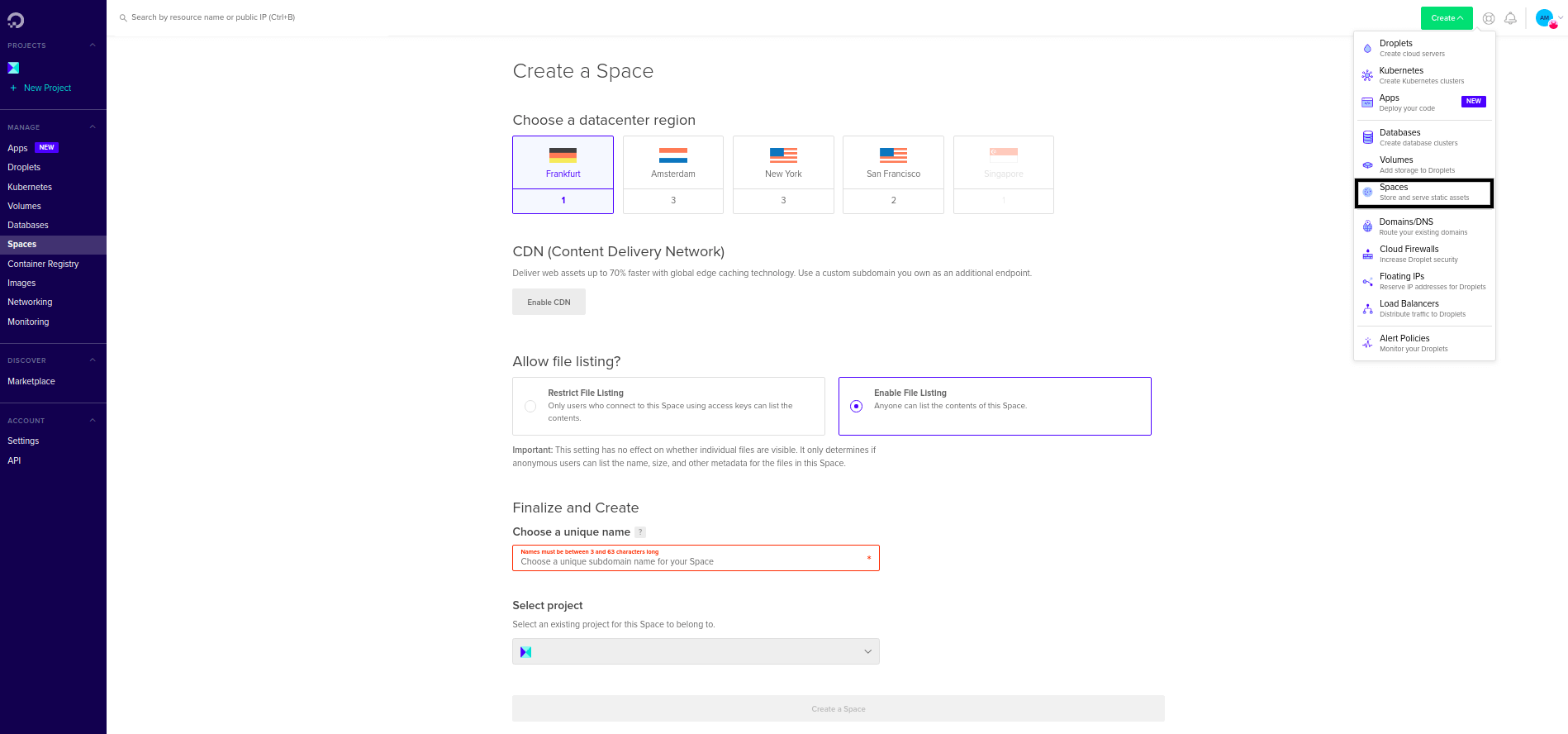Open Apps in sidebar Manage list
The height and width of the screenshot is (734, 1568).
pyautogui.click(x=17, y=148)
